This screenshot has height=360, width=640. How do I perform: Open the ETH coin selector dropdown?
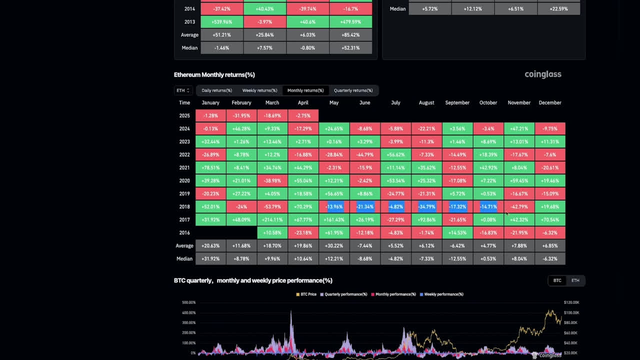(x=183, y=91)
